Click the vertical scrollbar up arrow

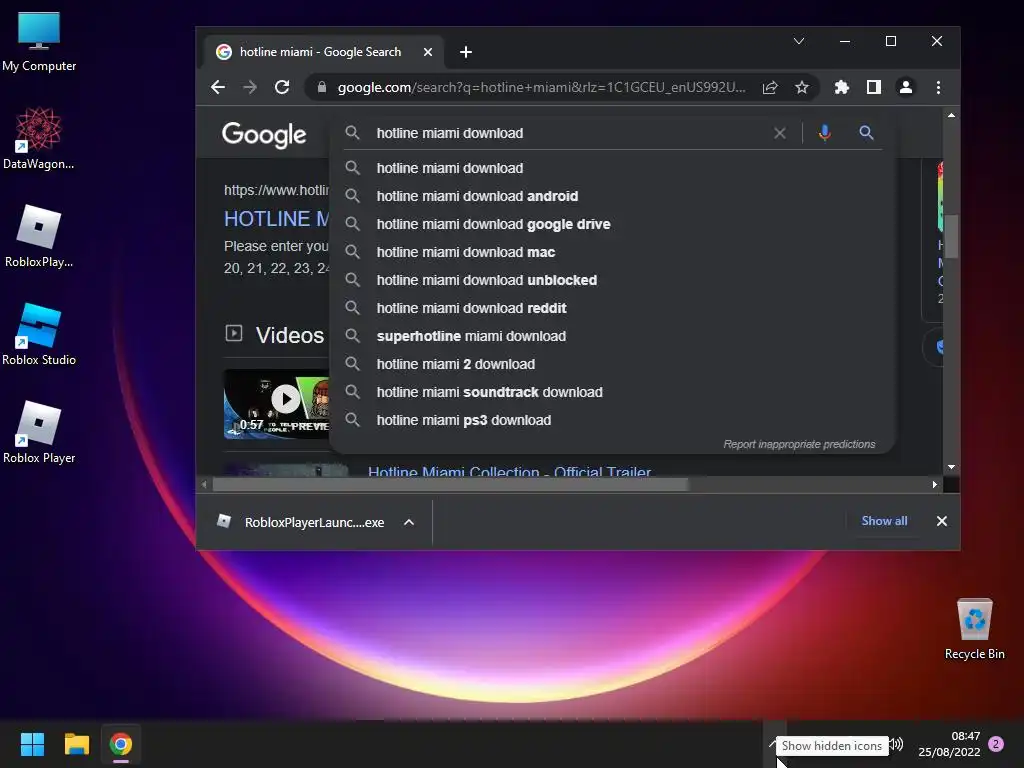tap(952, 116)
